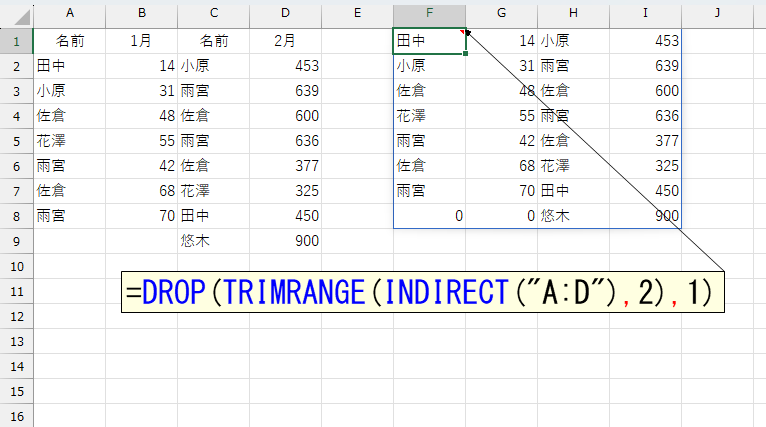The image size is (766, 427).
Task: Select empty cell E1
Action: point(357,41)
